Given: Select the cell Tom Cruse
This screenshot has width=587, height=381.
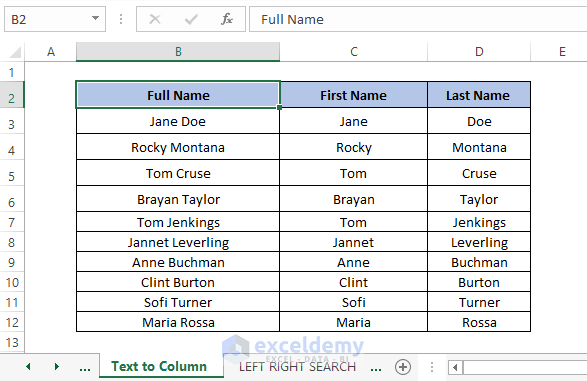Looking at the screenshot, I should tap(178, 173).
